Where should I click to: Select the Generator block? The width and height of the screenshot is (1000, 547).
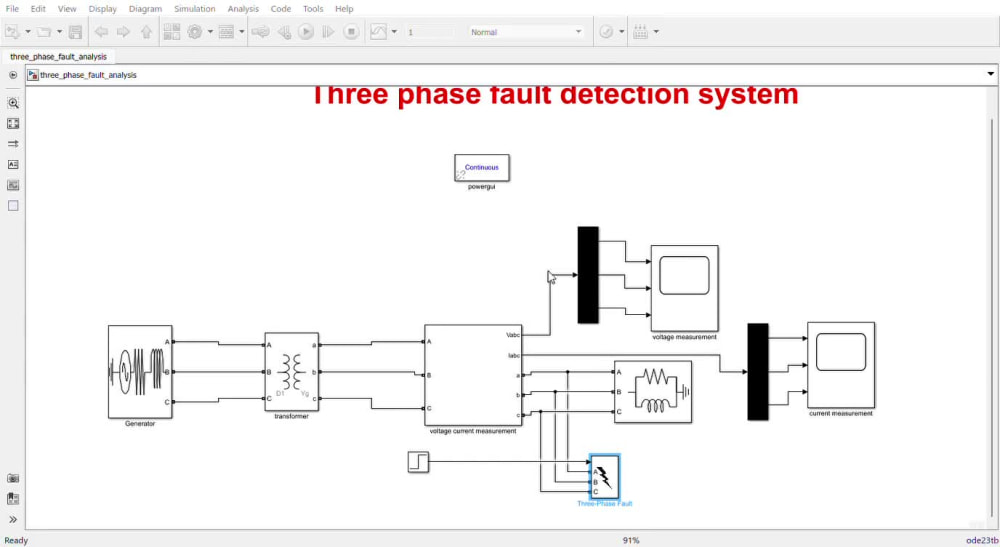click(x=140, y=372)
